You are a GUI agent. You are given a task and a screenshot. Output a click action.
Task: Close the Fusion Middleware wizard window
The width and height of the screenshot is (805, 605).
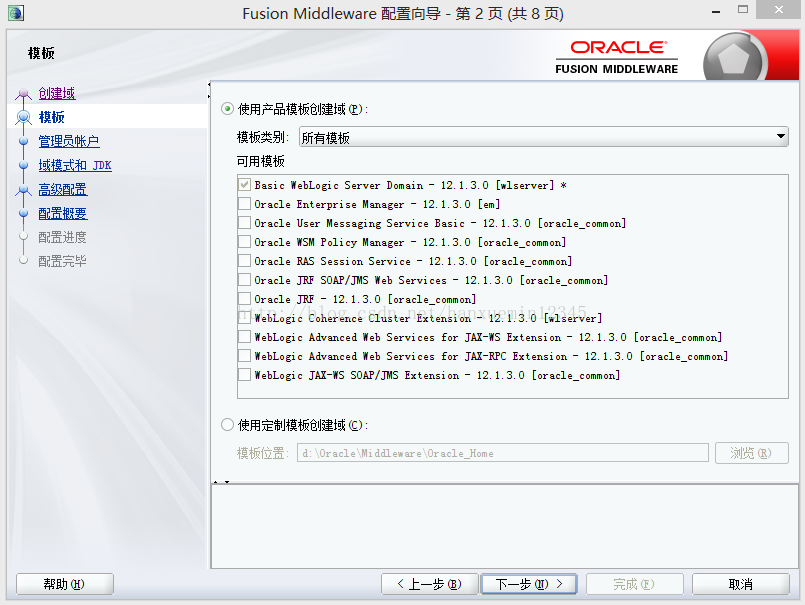pos(779,9)
